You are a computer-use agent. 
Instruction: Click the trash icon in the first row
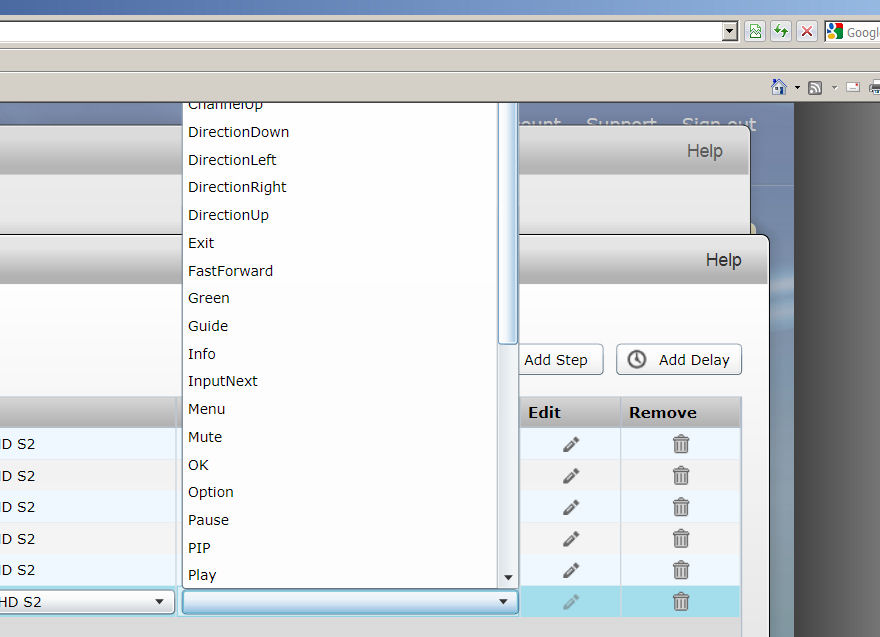click(681, 444)
